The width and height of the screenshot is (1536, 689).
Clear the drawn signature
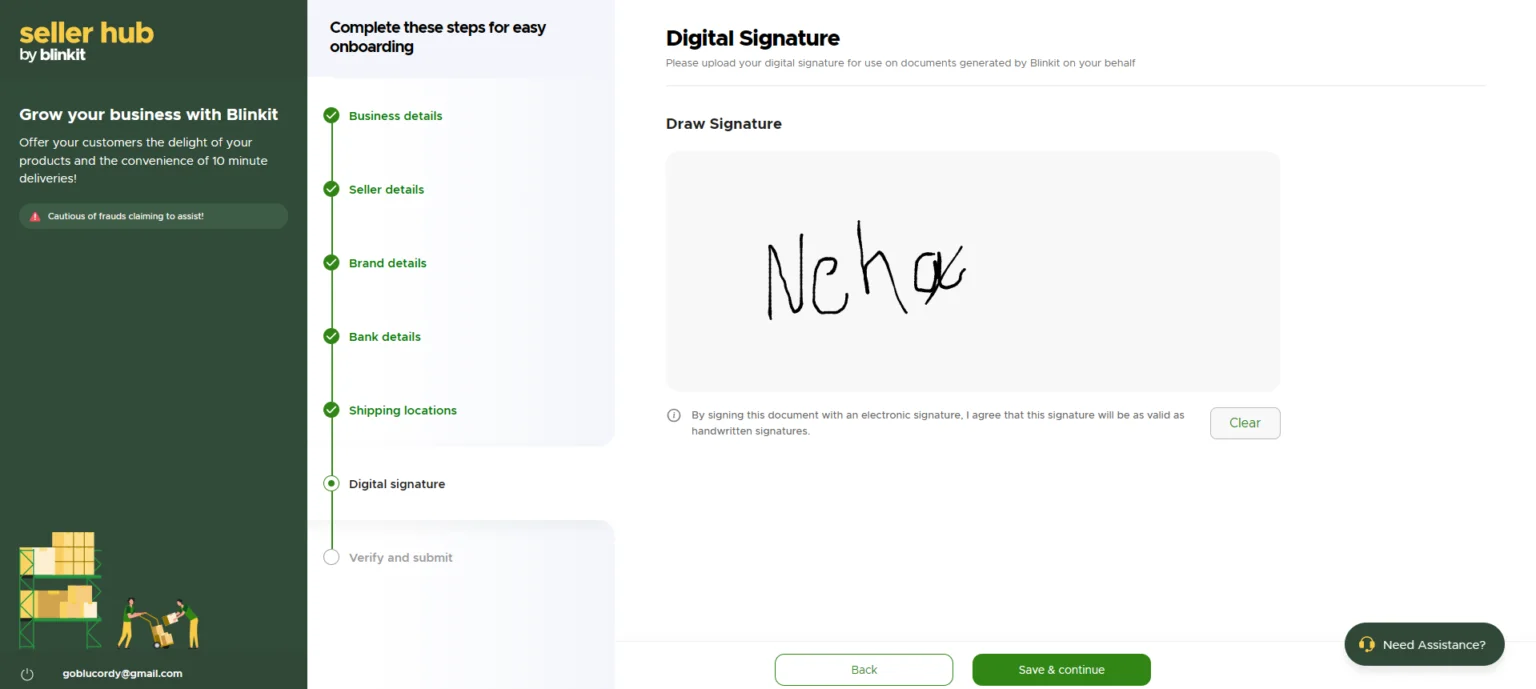coord(1244,423)
